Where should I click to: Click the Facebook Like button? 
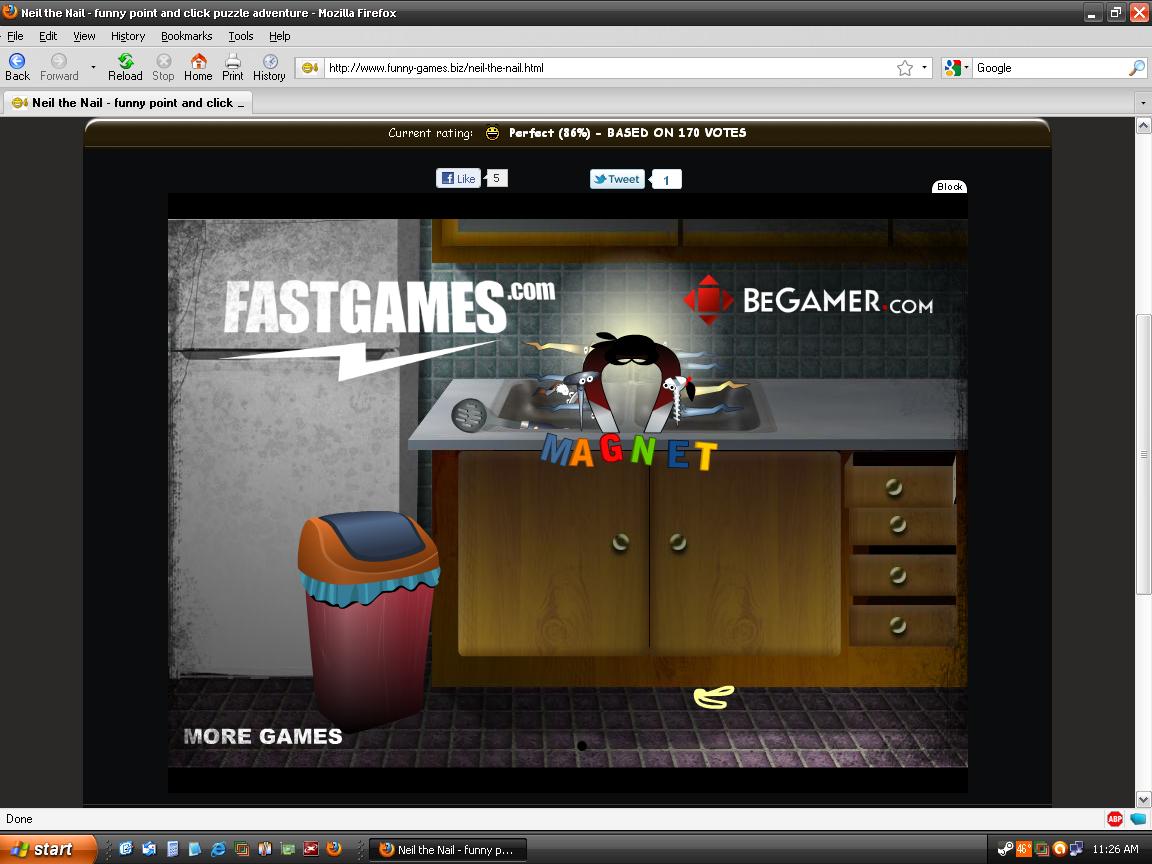click(458, 178)
